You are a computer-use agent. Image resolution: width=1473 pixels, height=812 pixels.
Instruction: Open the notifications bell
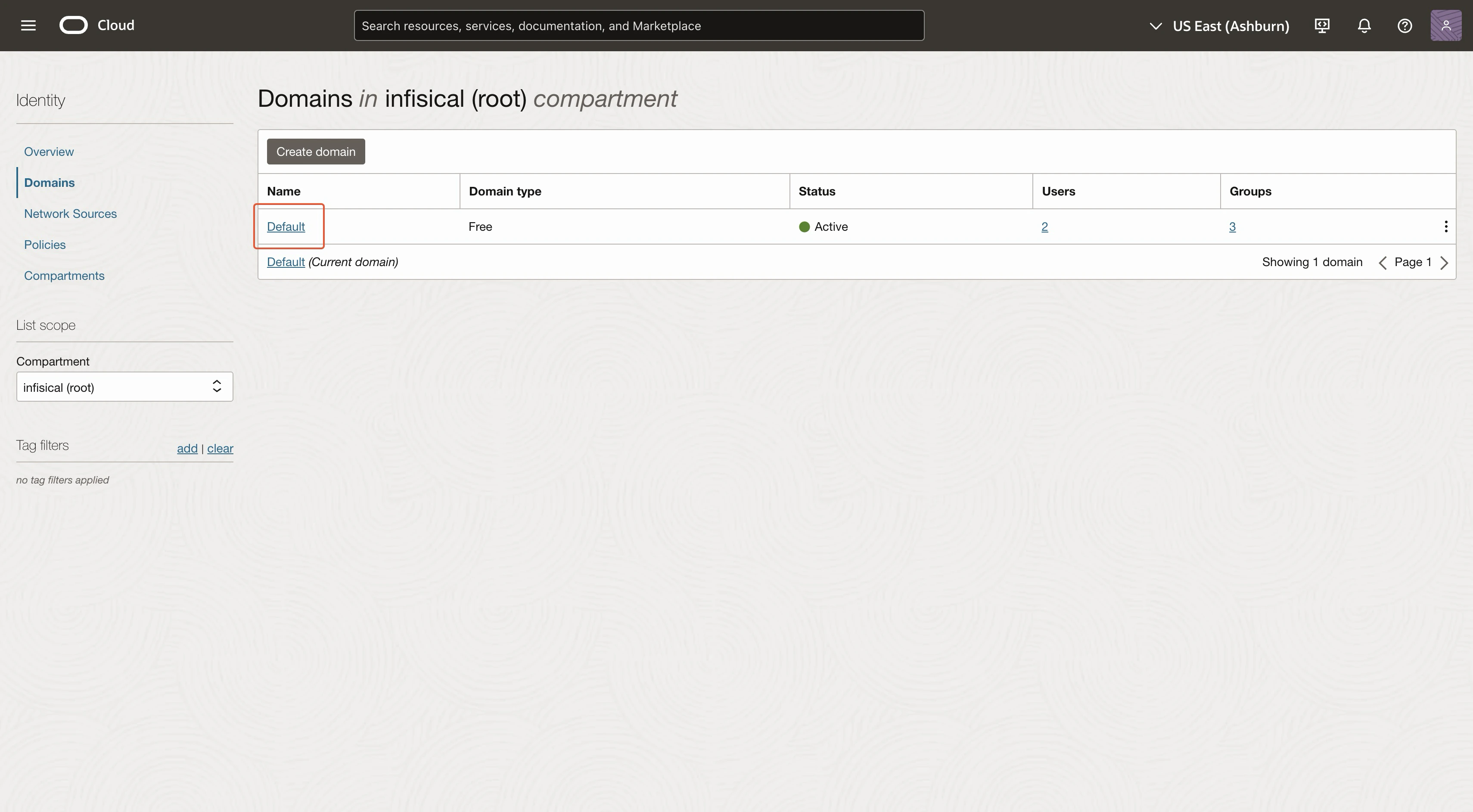(1364, 26)
